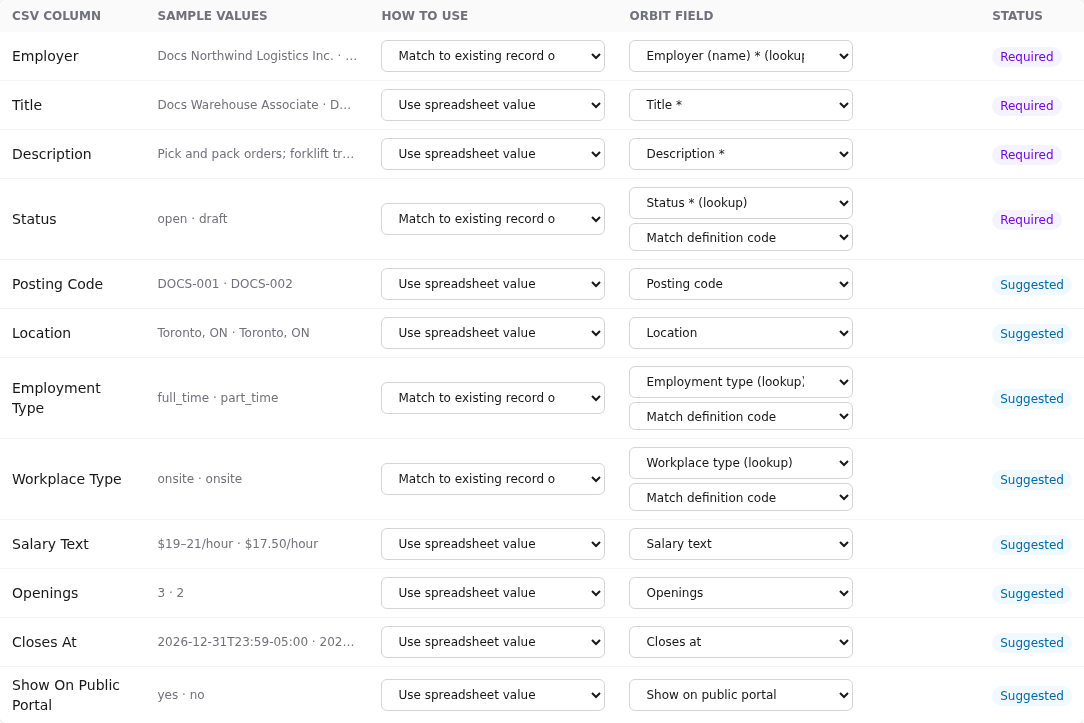Click the 'HOW TO USE' header
Screen dimensions: 1084x723
click(424, 16)
